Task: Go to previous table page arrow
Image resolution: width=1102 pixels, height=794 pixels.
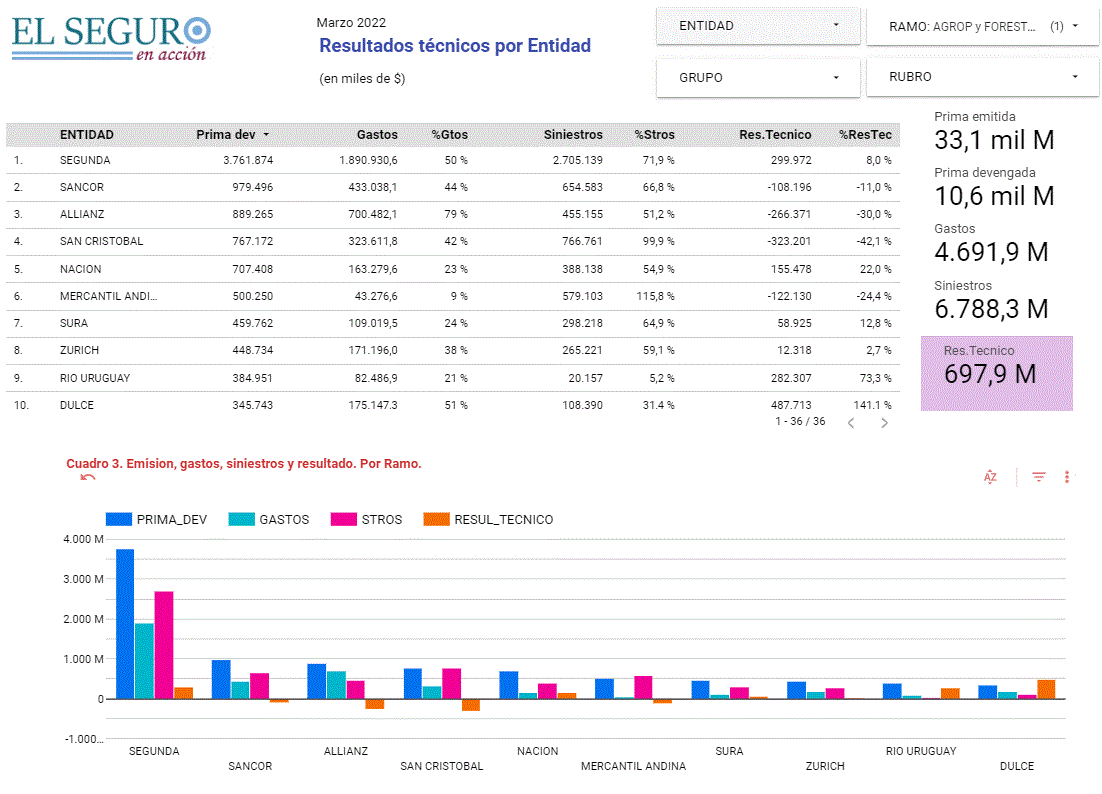Action: point(851,423)
